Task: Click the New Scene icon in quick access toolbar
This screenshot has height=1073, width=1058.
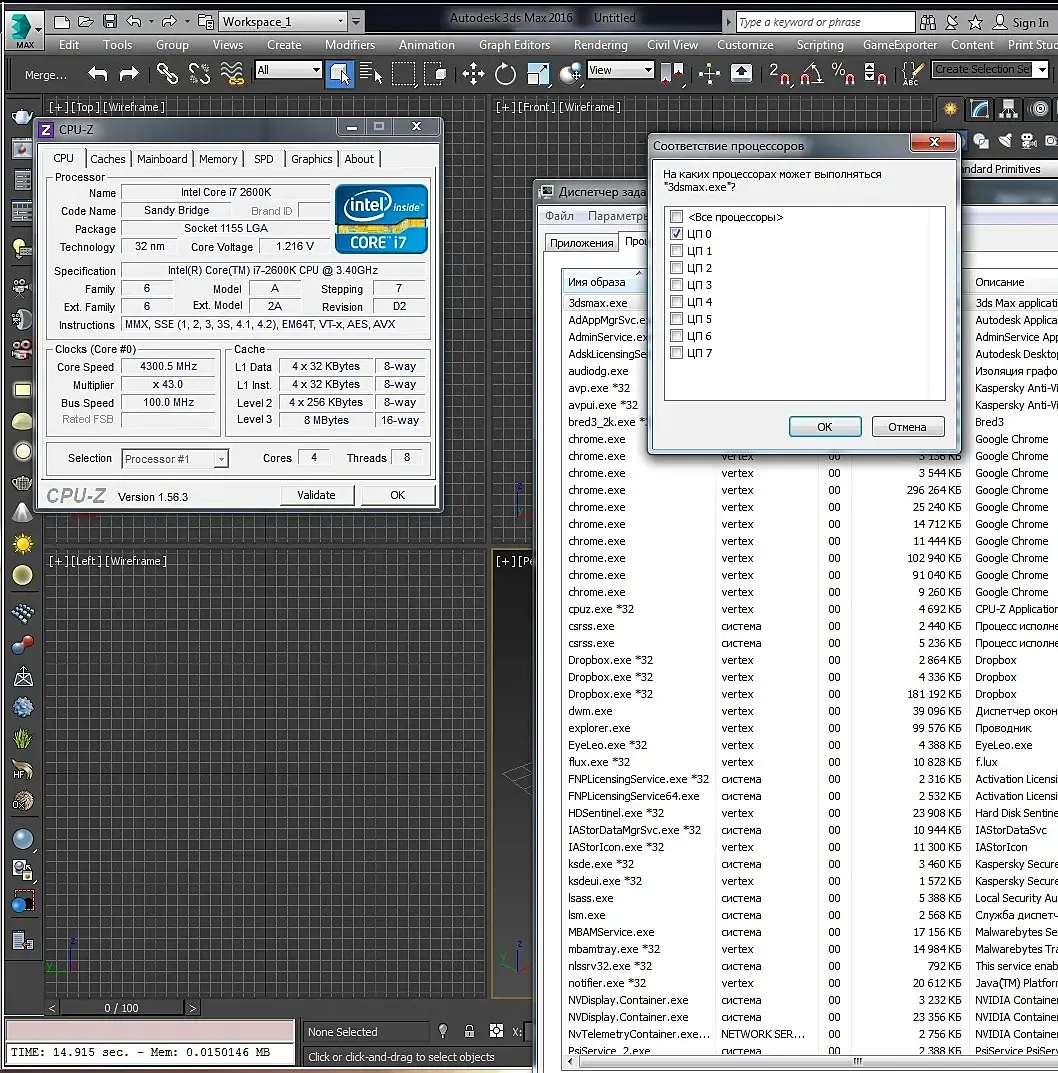Action: (x=62, y=22)
